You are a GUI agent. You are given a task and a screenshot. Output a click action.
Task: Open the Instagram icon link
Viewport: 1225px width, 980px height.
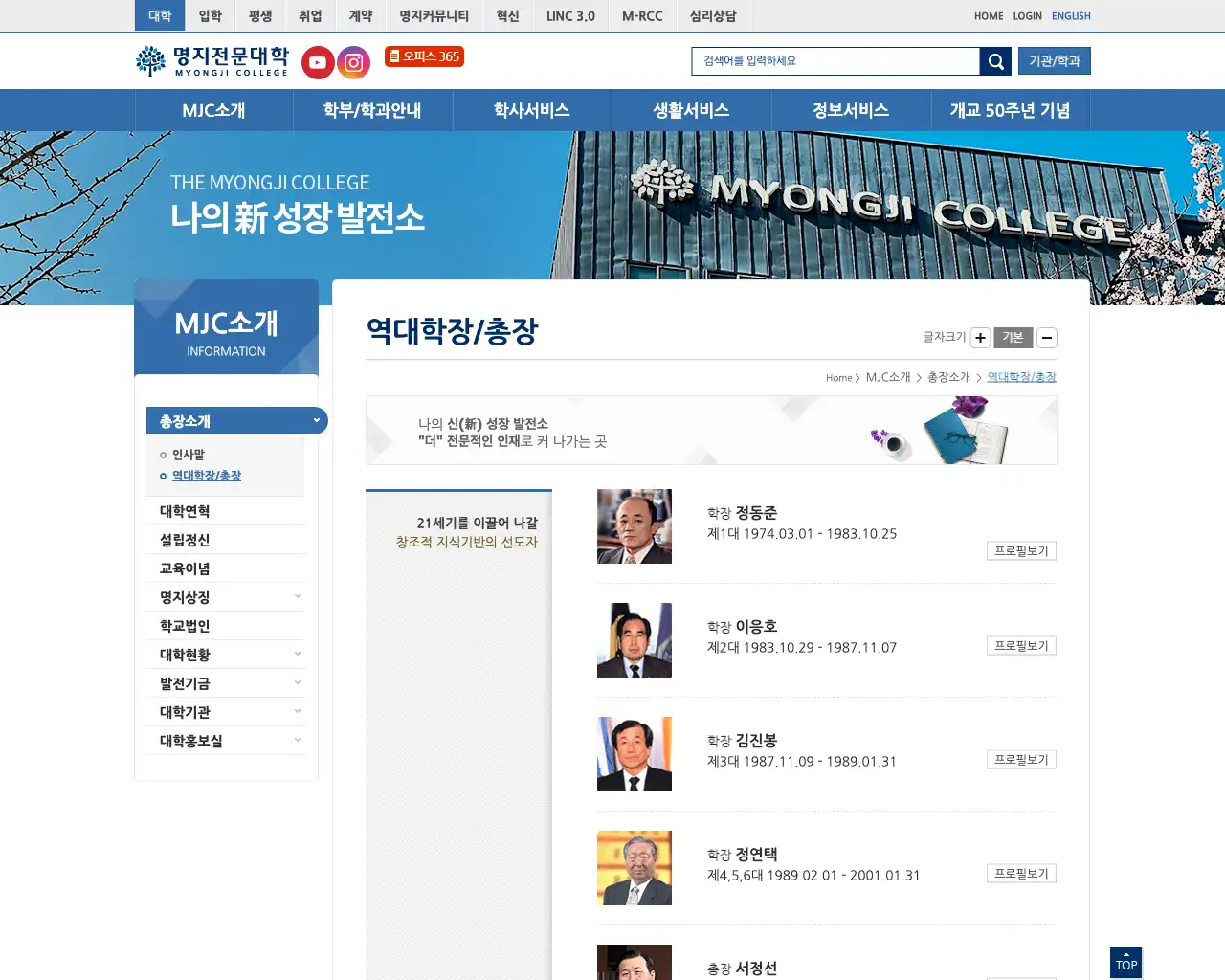point(354,63)
